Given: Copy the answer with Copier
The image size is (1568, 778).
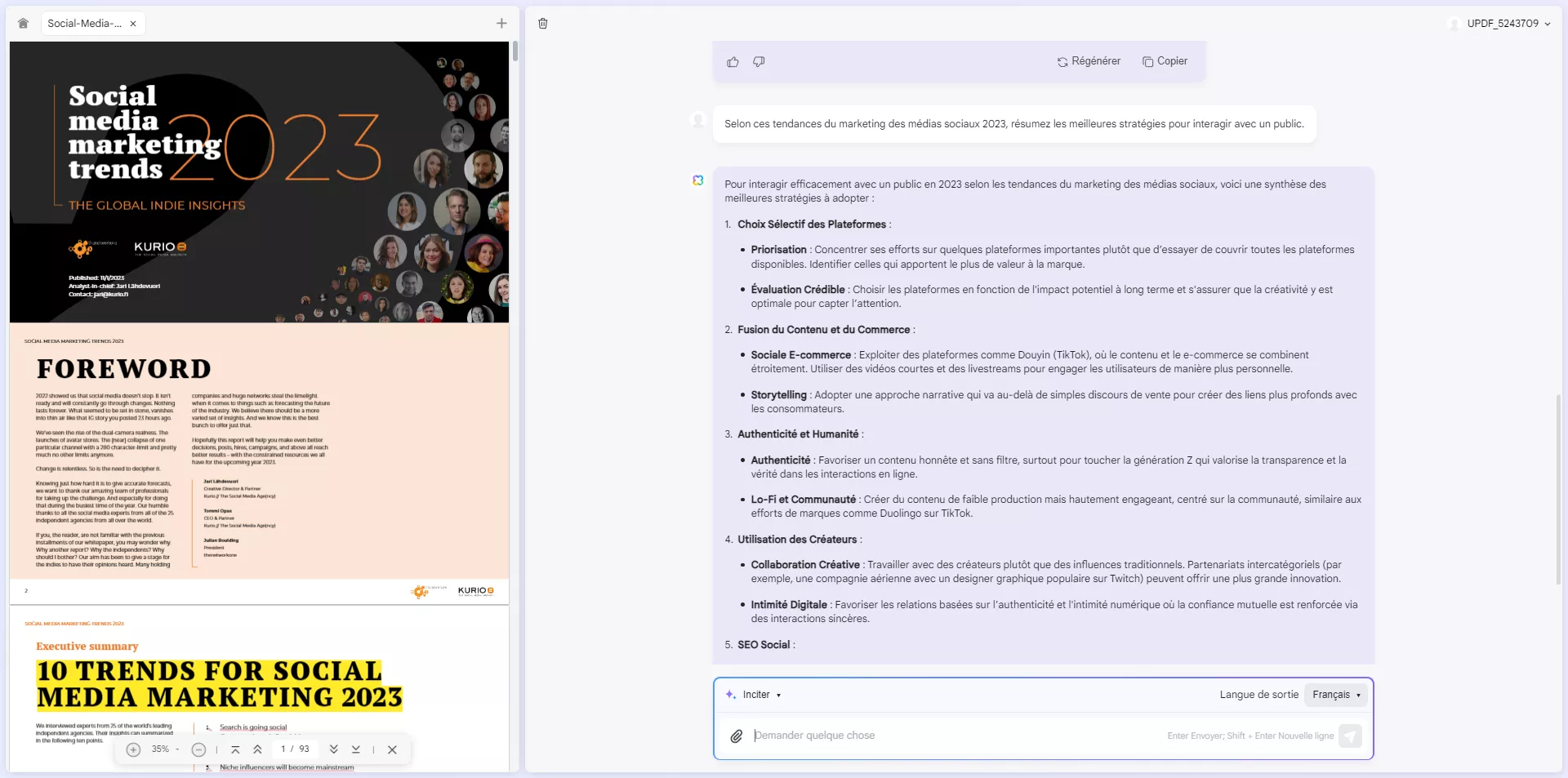Looking at the screenshot, I should point(1165,61).
